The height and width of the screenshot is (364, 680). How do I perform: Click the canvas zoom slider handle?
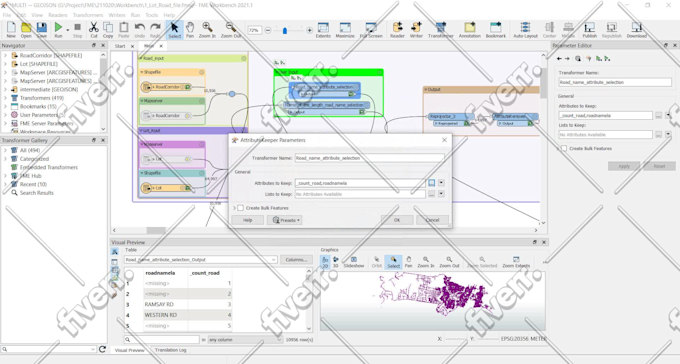pos(285,30)
